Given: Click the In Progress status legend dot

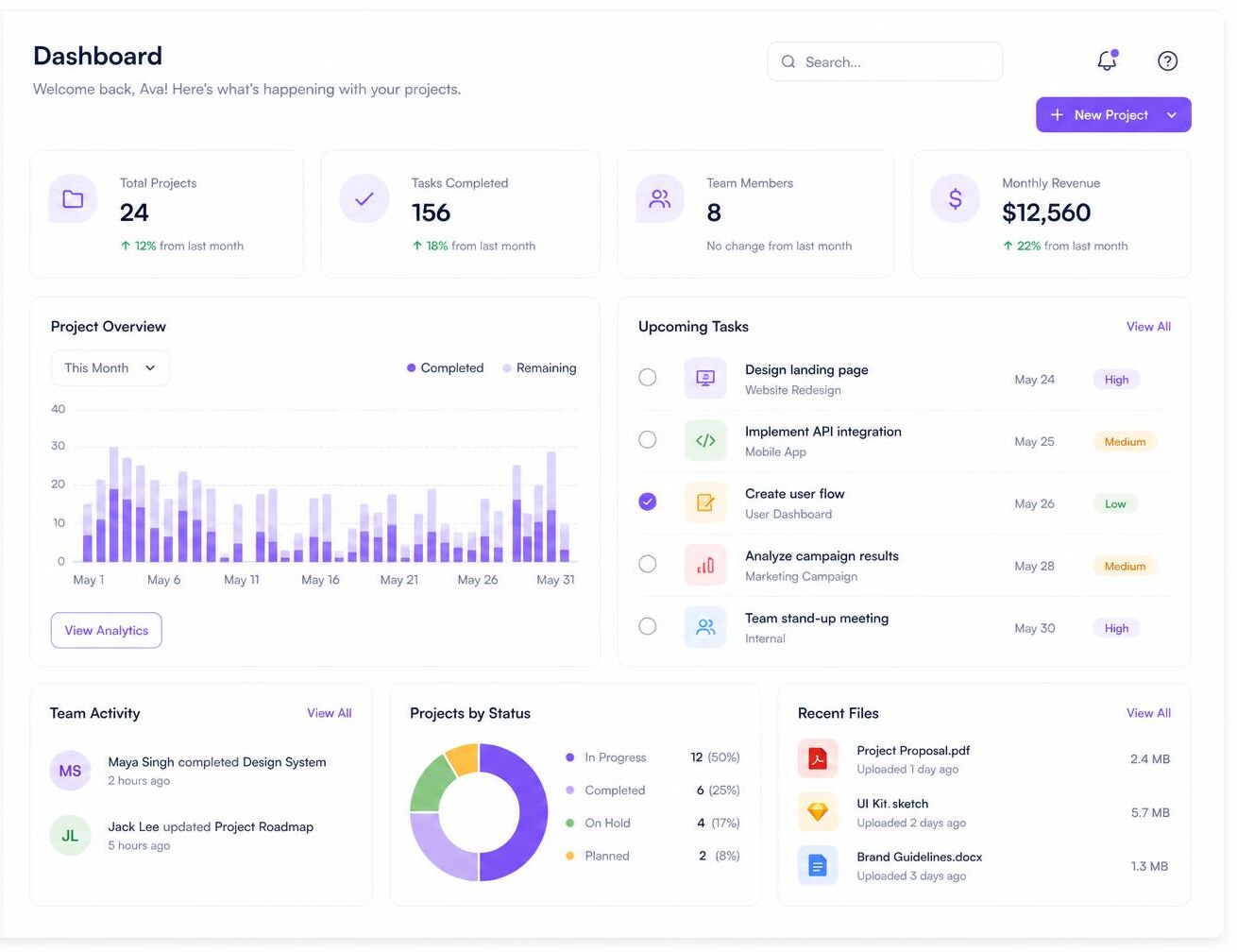Looking at the screenshot, I should click(x=569, y=757).
